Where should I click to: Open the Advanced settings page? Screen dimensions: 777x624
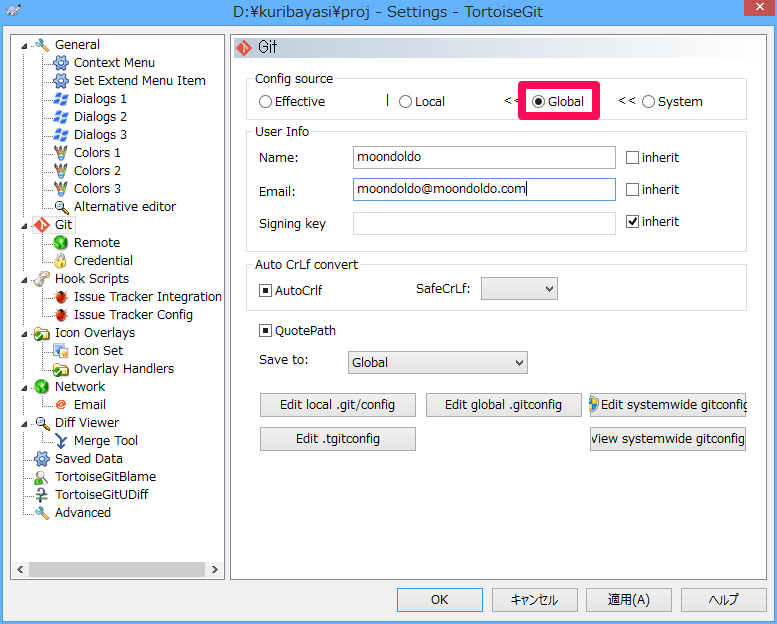tap(82, 513)
